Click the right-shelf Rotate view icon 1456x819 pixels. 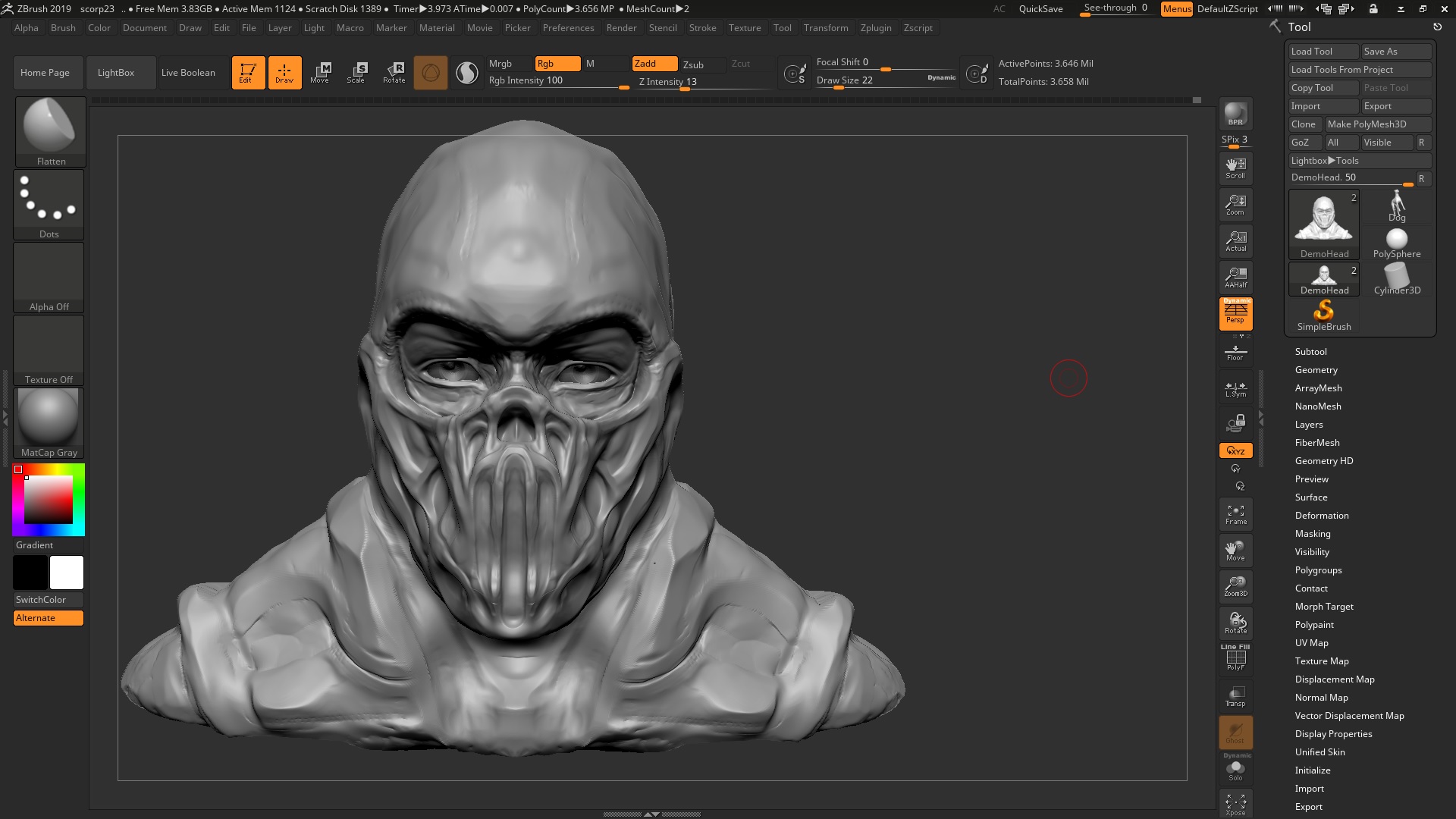tap(1235, 623)
